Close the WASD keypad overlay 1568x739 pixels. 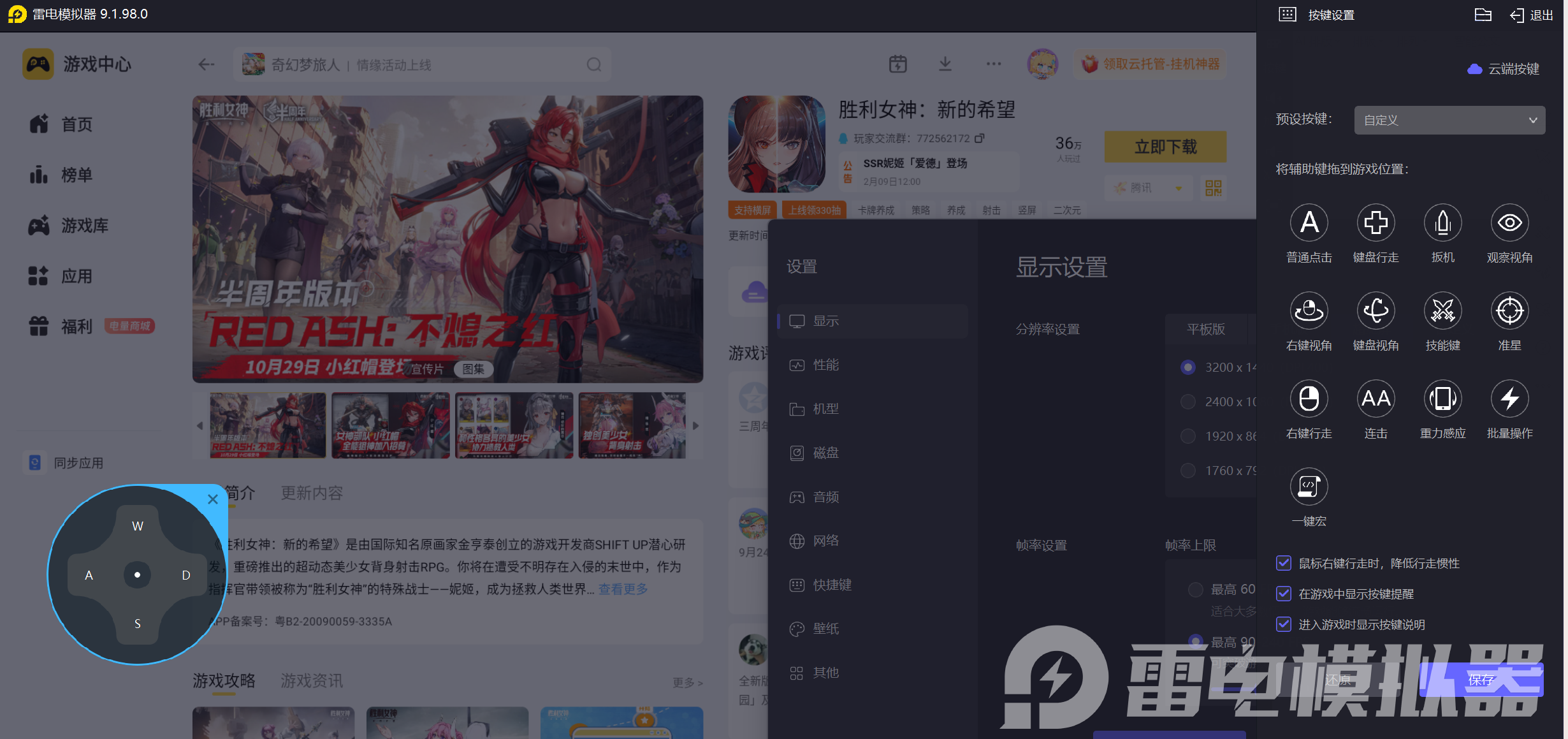(213, 499)
